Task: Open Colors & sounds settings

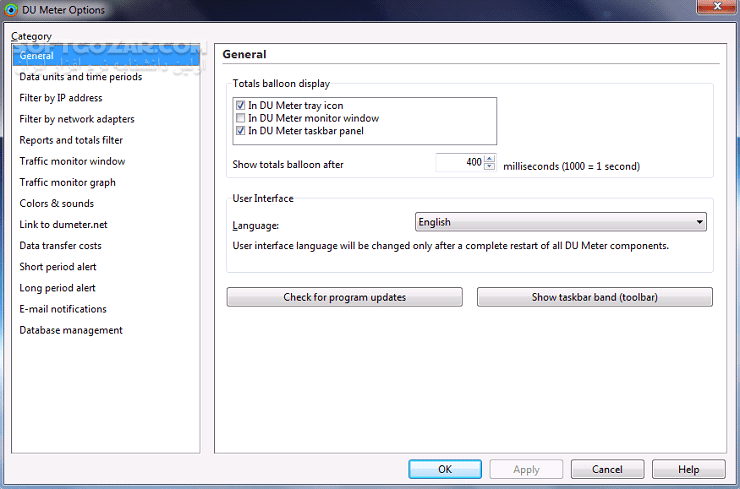Action: [56, 203]
